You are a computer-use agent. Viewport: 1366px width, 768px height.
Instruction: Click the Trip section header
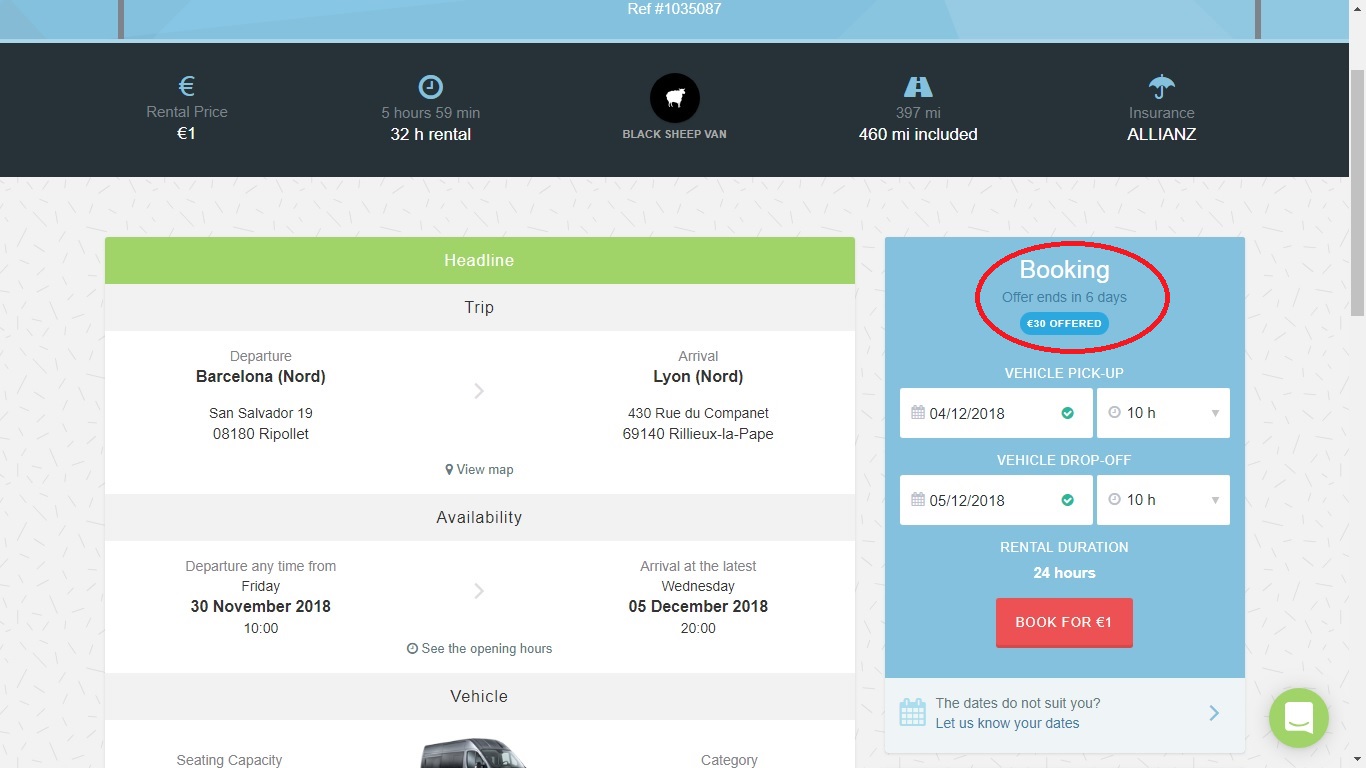click(x=480, y=307)
